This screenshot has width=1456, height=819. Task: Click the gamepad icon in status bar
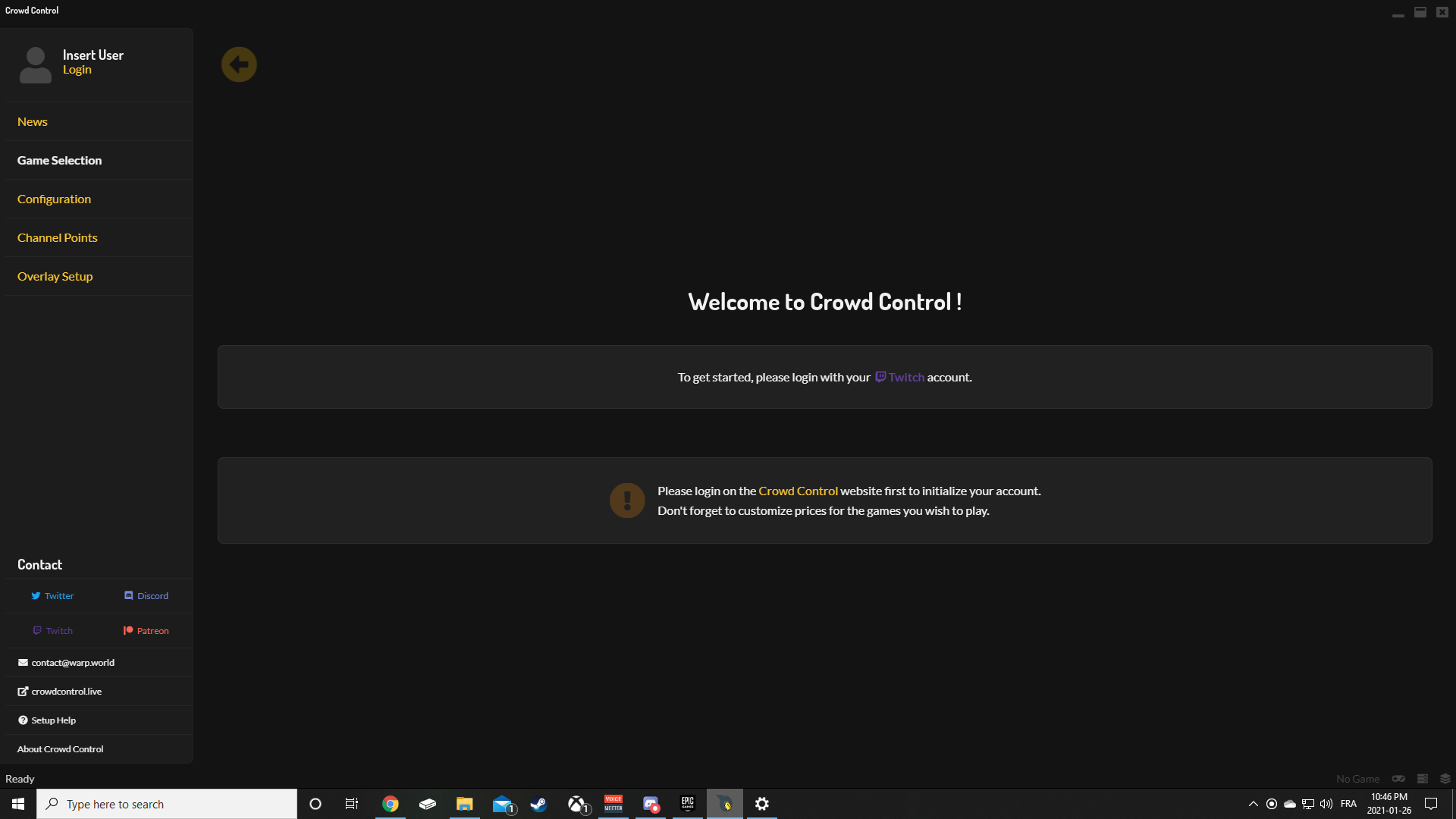pyautogui.click(x=1398, y=779)
